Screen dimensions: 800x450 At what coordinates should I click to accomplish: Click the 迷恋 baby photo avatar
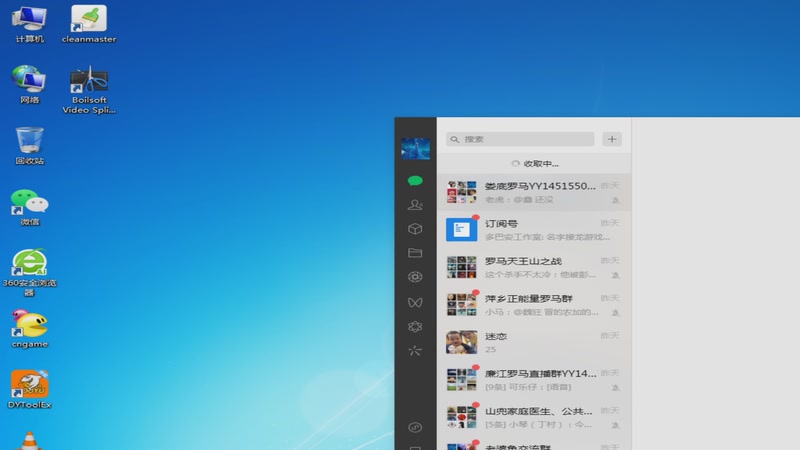coord(461,342)
